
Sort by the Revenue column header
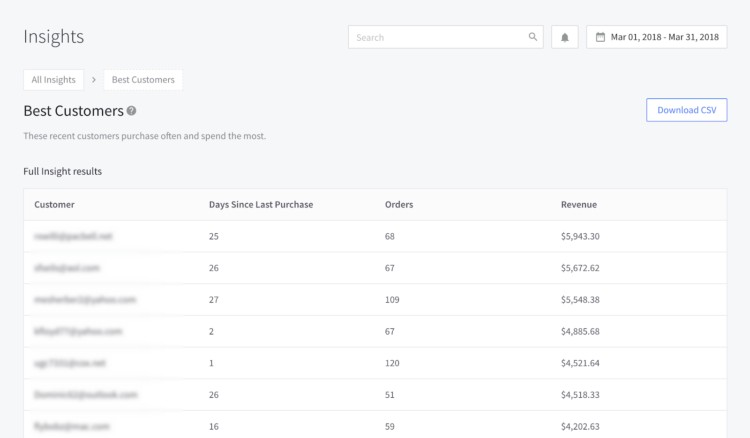(x=578, y=205)
